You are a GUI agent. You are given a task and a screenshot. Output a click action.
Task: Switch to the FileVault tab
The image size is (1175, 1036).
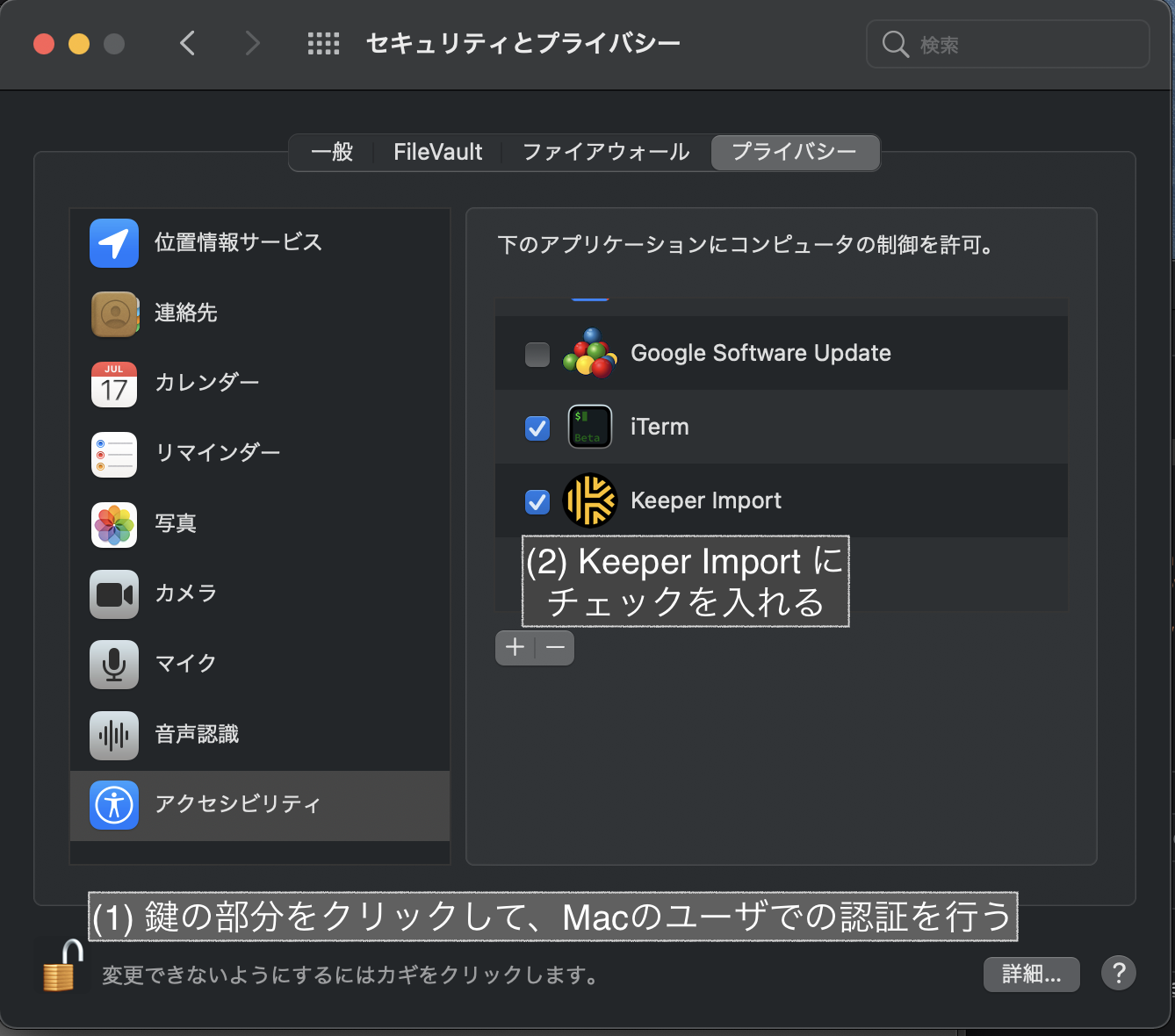[x=437, y=153]
